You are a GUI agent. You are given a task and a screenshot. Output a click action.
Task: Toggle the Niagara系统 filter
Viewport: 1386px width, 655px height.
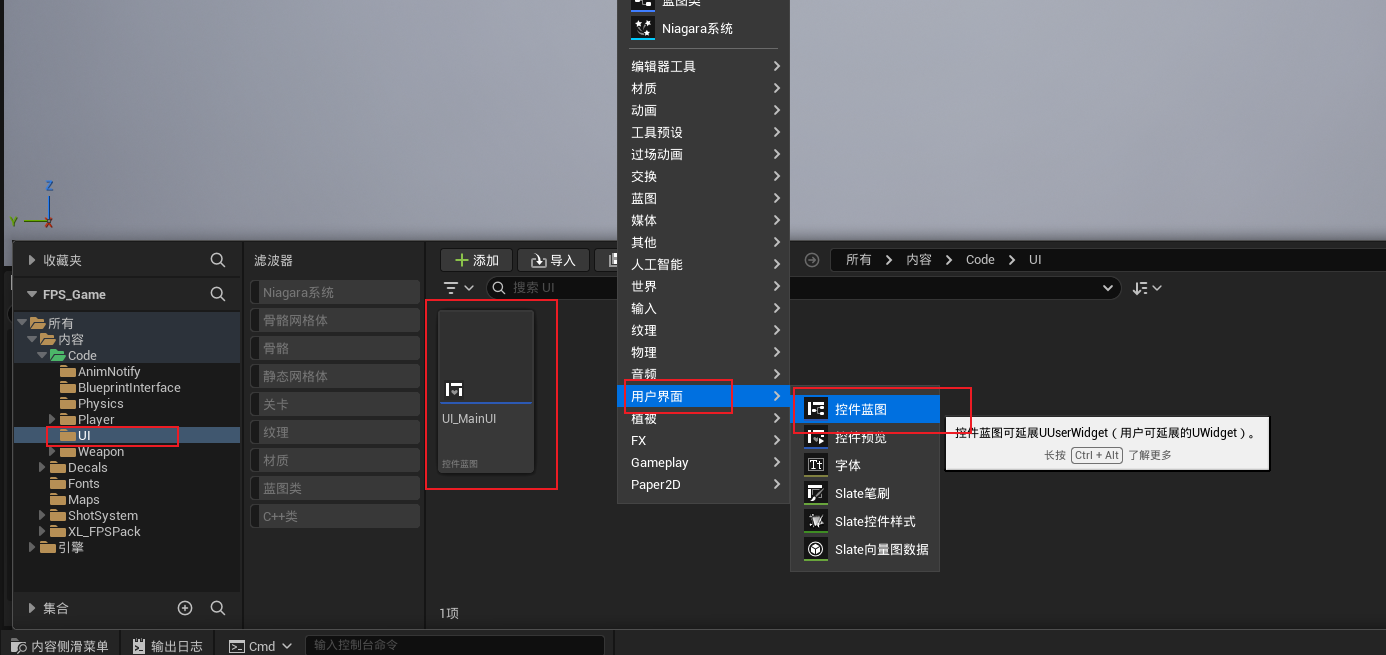point(335,293)
